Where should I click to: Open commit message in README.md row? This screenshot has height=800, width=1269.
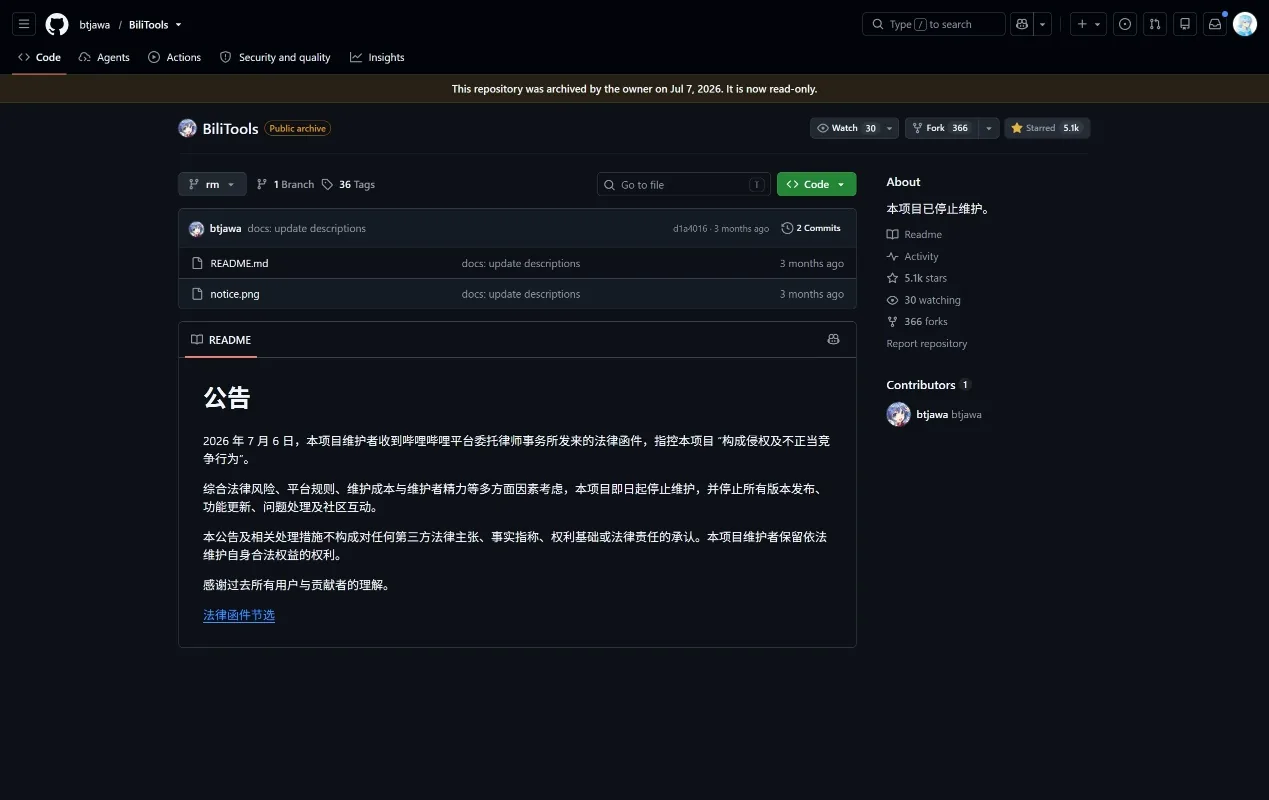click(x=521, y=263)
